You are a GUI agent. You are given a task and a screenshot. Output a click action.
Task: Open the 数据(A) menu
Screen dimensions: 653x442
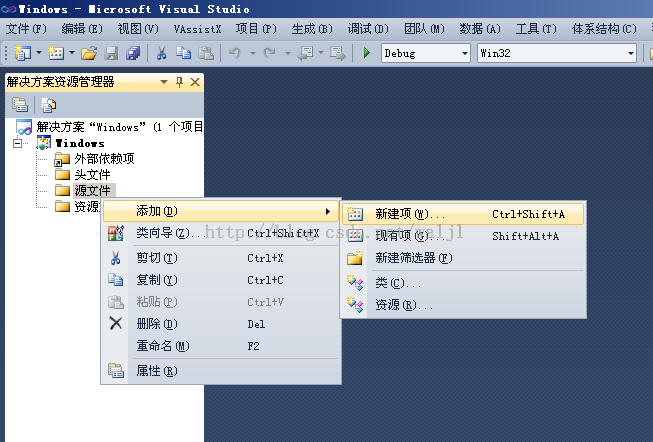coord(480,29)
